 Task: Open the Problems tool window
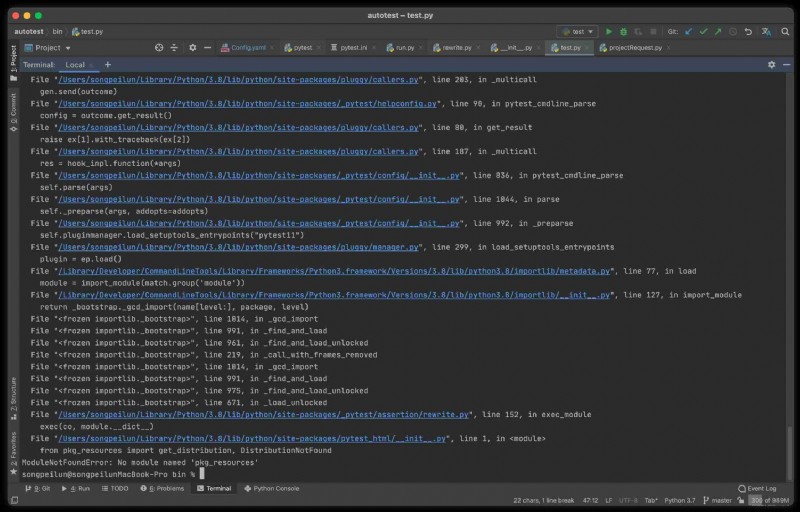tap(162, 489)
